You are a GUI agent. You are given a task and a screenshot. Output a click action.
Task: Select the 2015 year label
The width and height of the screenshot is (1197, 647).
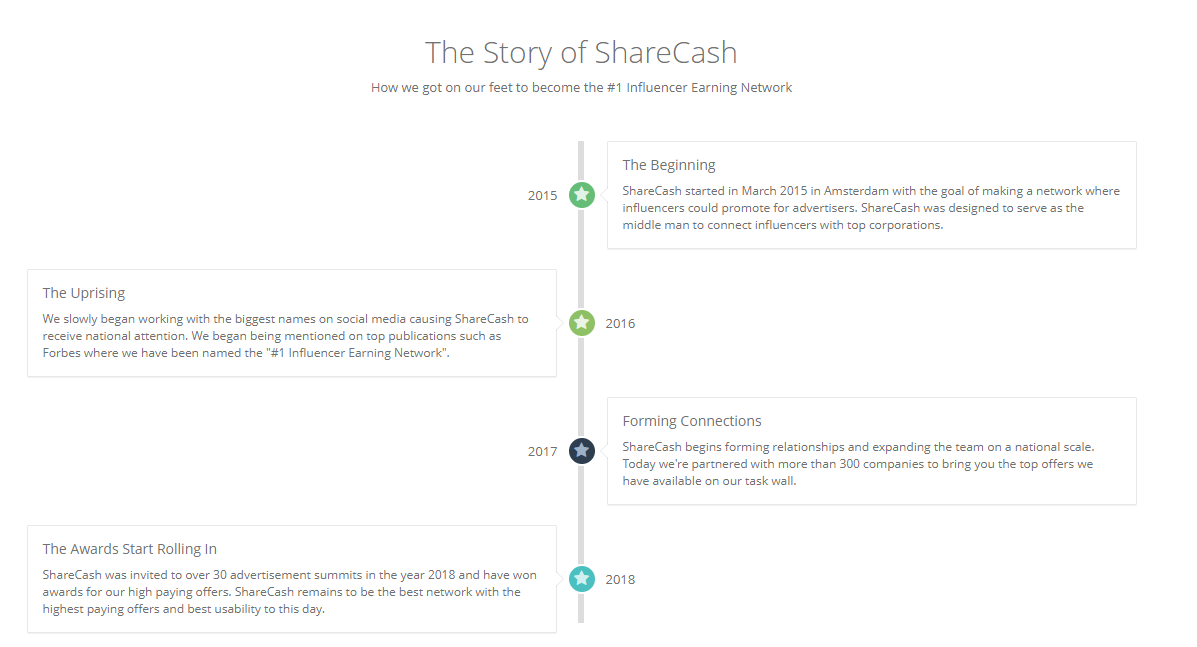pyautogui.click(x=542, y=195)
